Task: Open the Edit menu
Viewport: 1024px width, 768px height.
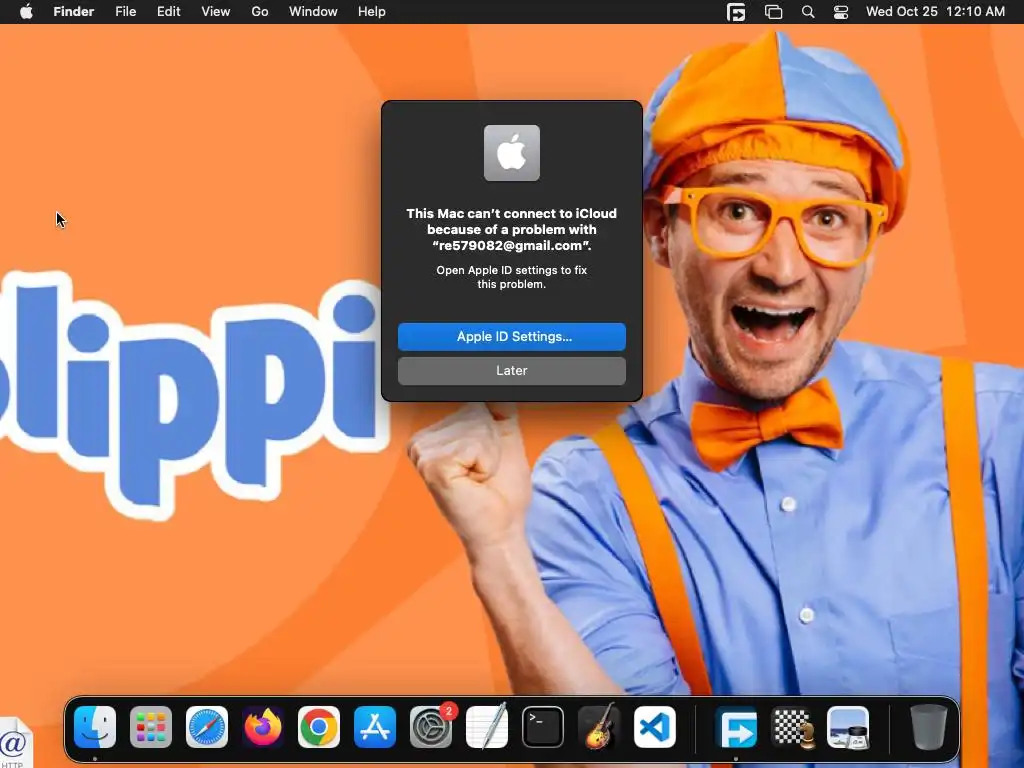Action: (x=168, y=12)
